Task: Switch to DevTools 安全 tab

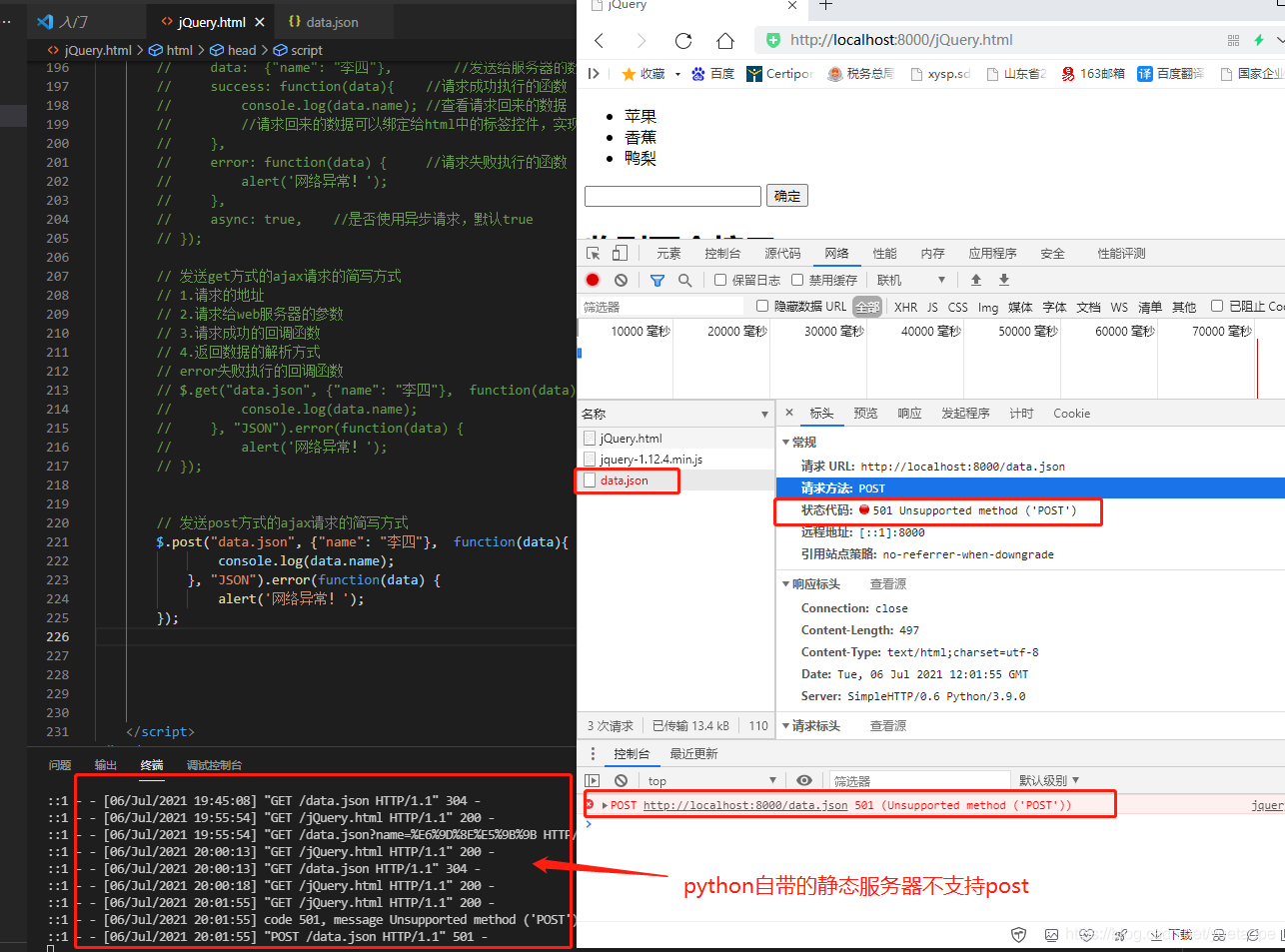Action: click(1052, 254)
